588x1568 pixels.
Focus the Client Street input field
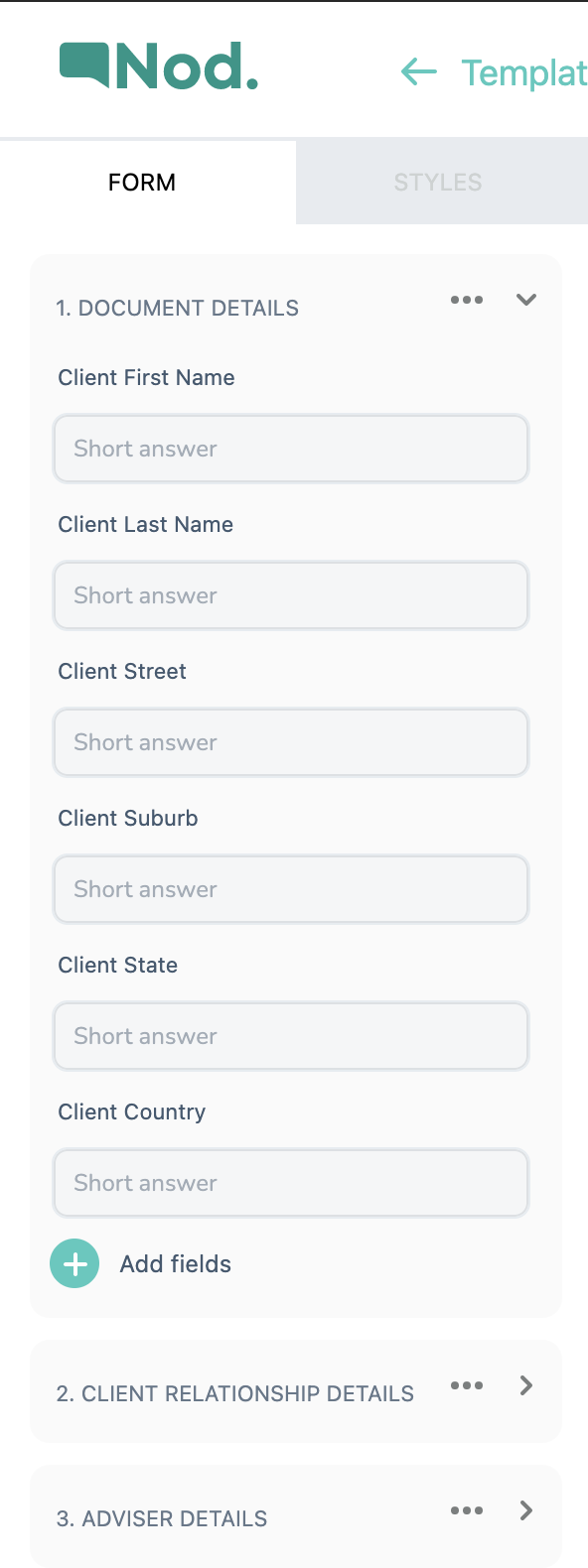[291, 742]
